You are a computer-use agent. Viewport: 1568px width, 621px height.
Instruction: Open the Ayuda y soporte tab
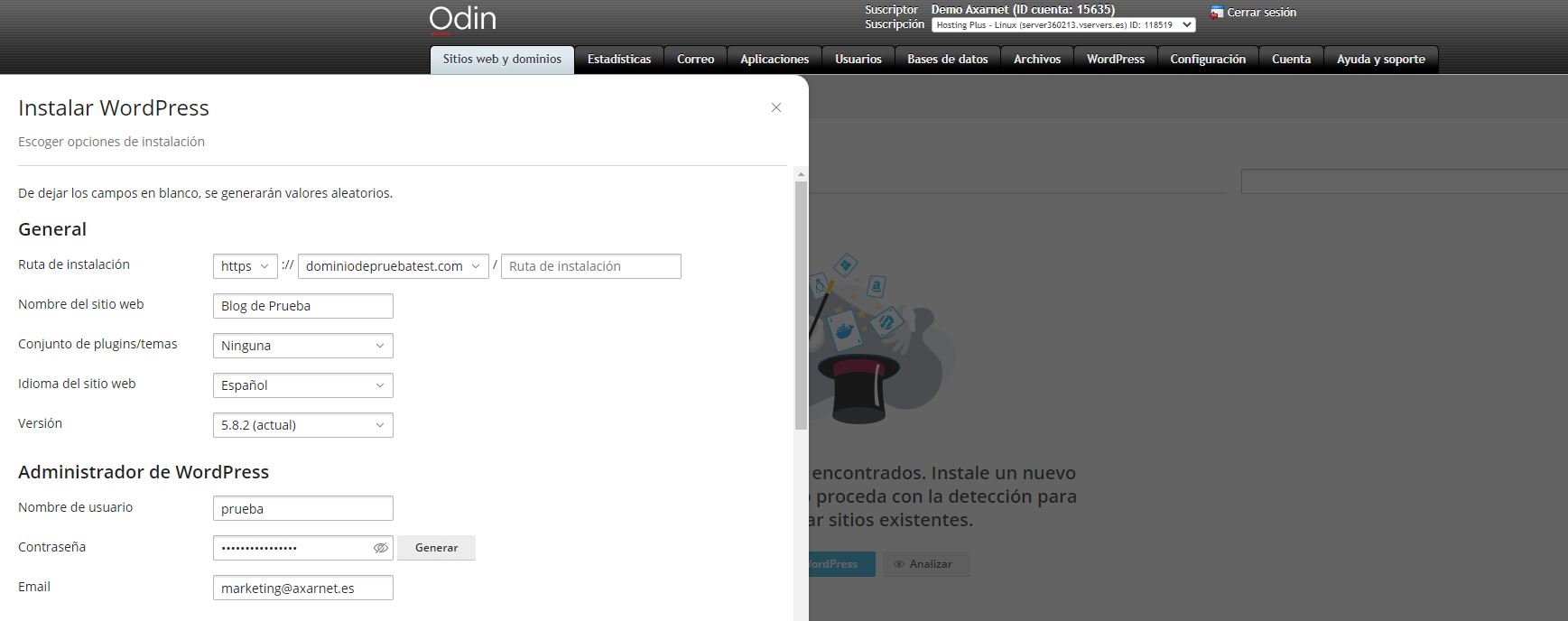click(x=1380, y=60)
